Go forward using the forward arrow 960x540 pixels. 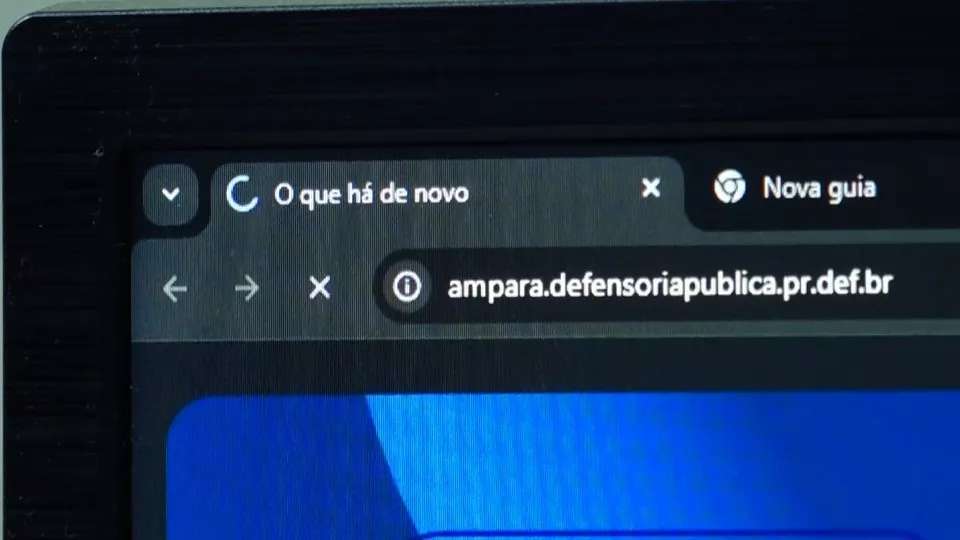pos(247,288)
